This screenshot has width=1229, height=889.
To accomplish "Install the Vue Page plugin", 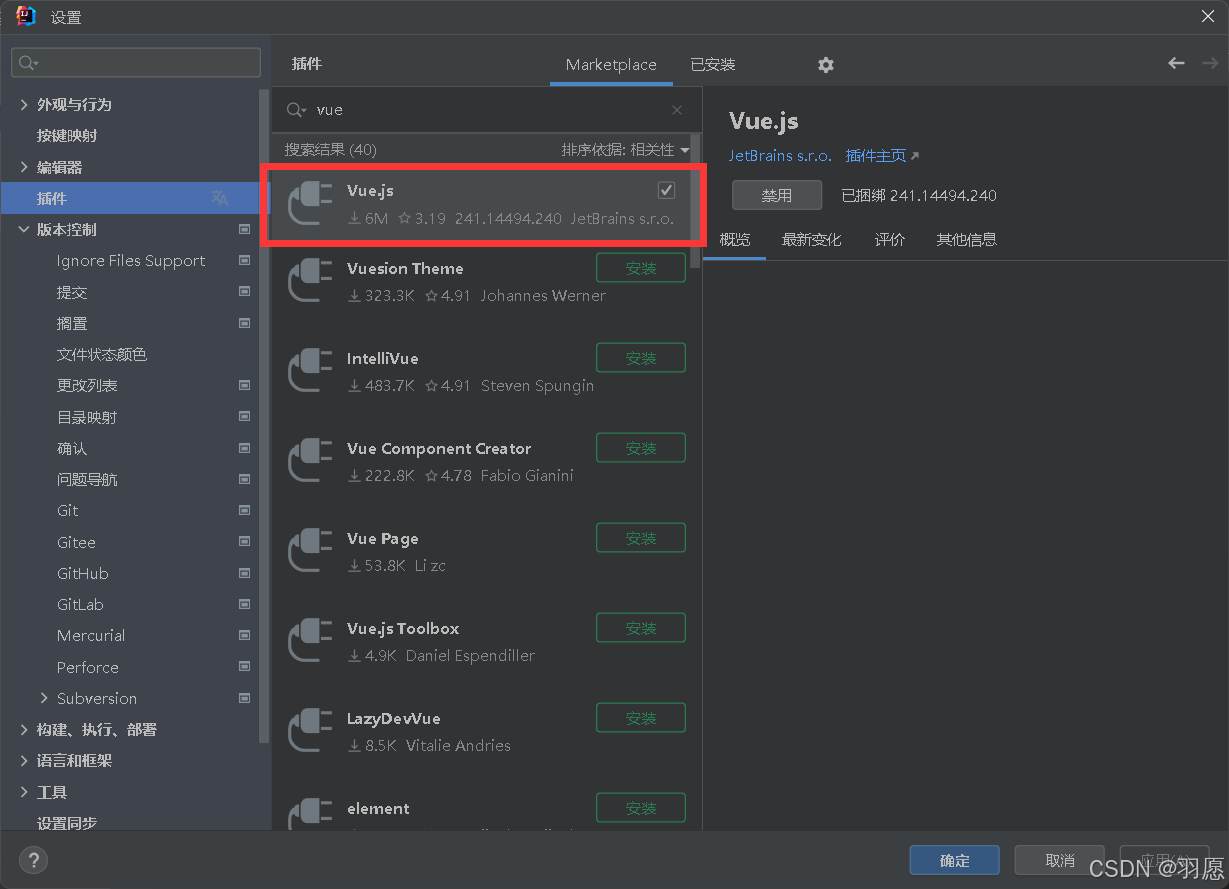I will (x=641, y=538).
